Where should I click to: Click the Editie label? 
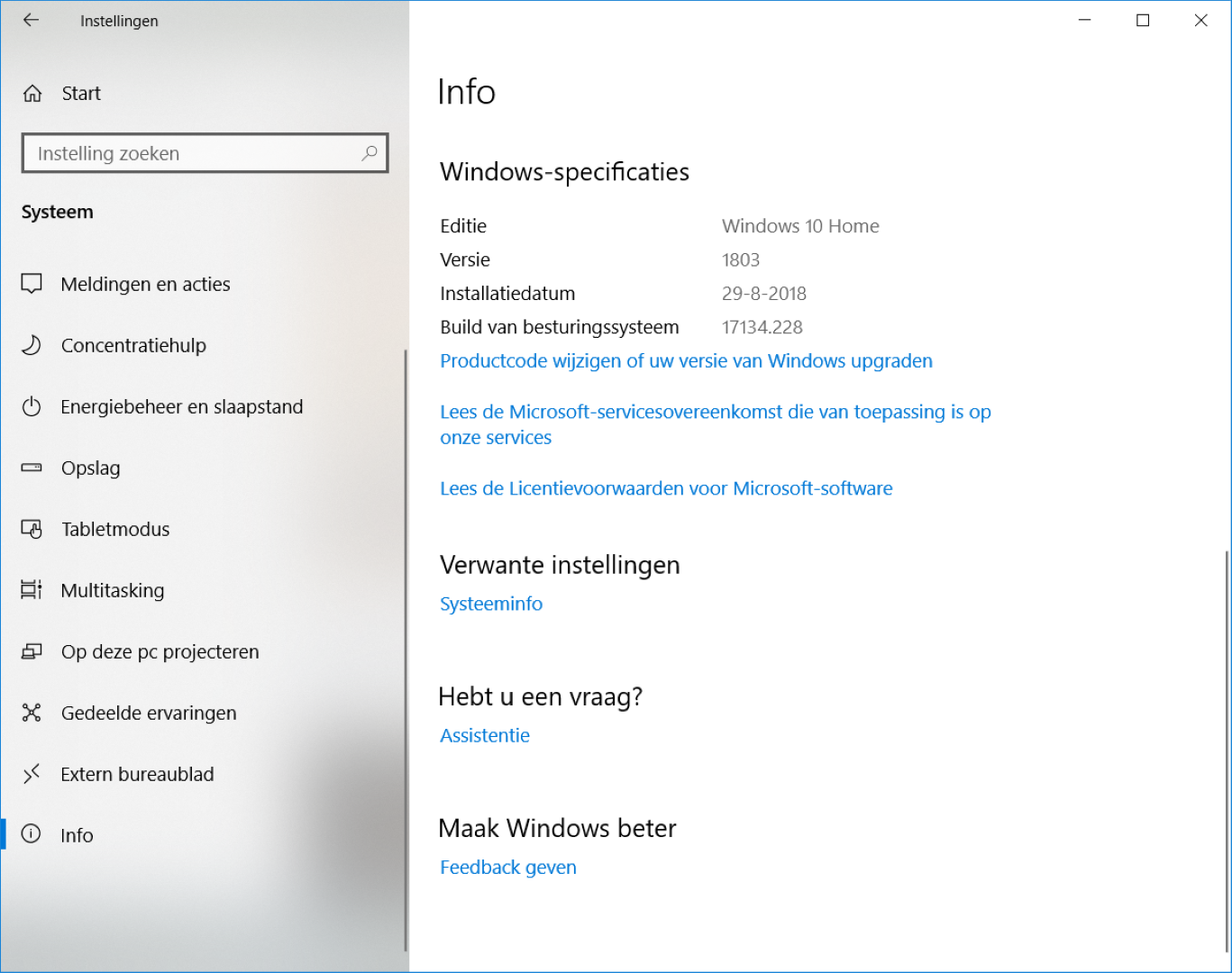pyautogui.click(x=463, y=226)
